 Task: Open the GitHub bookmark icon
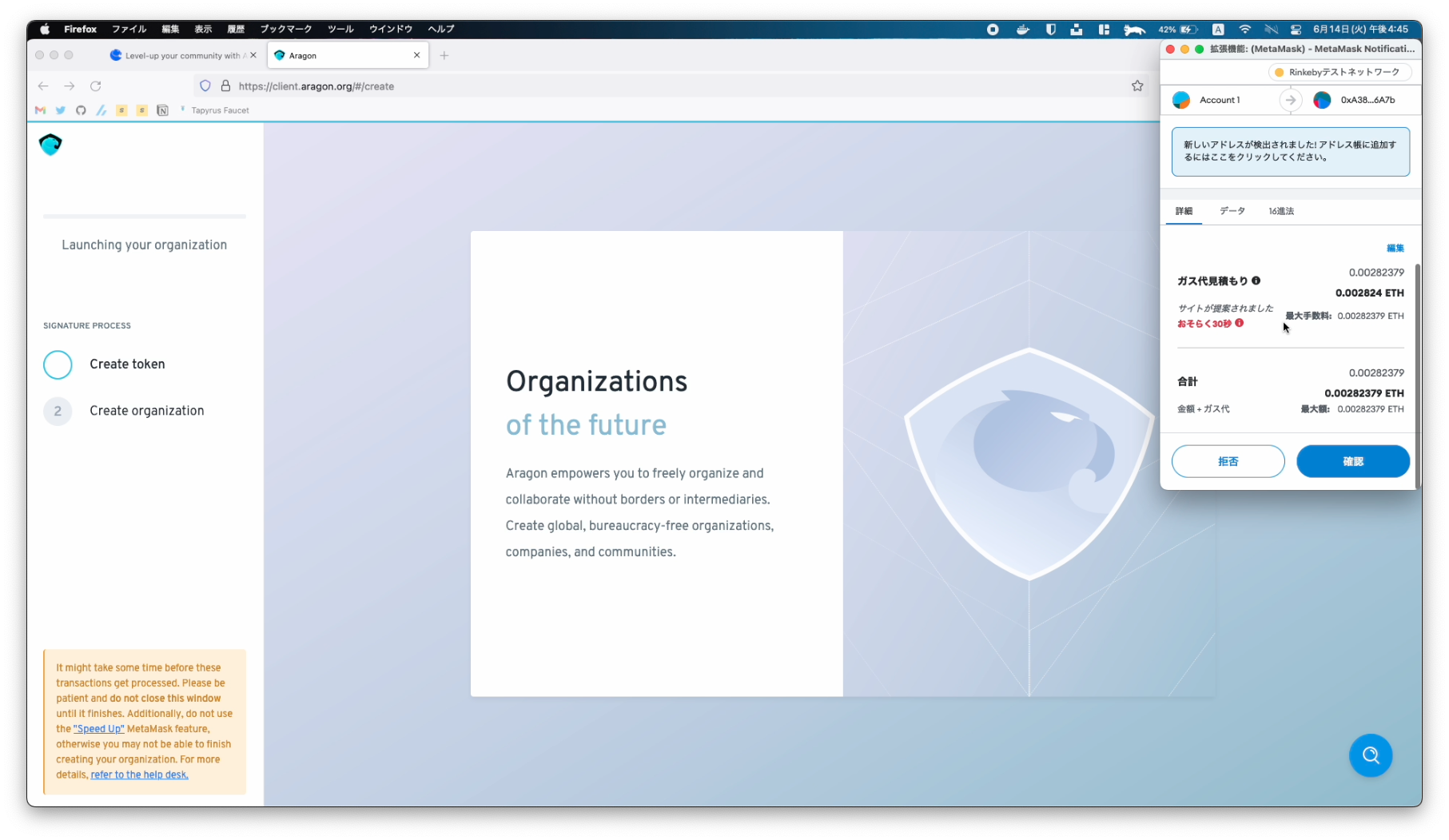coord(81,110)
